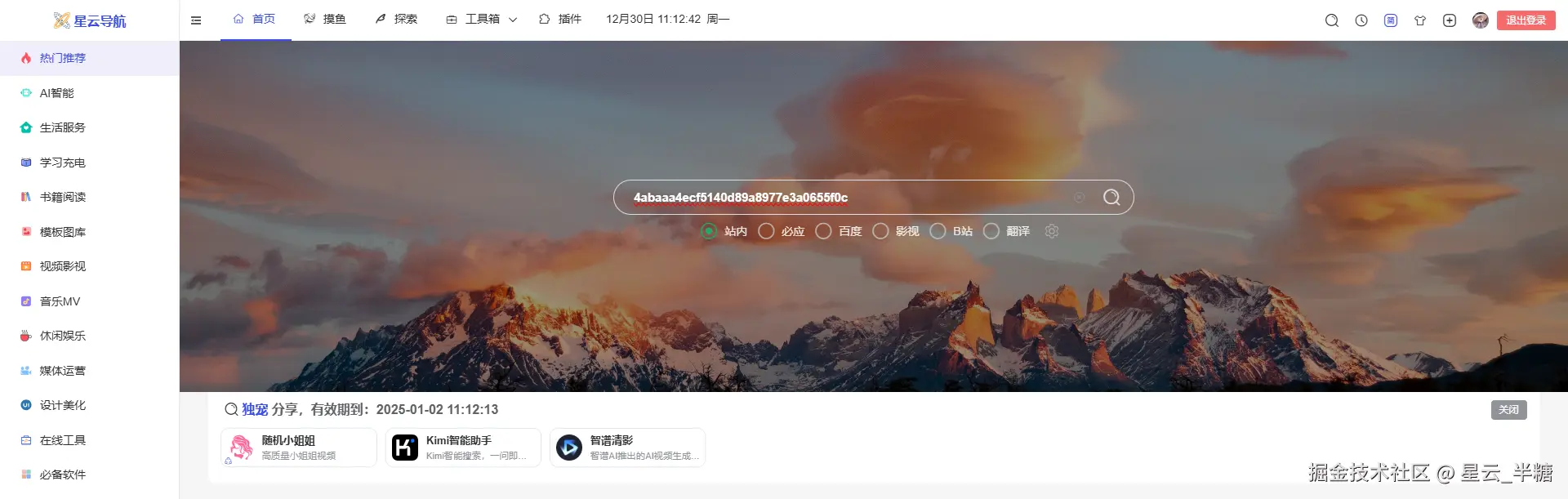
Task: Click the date and time display
Action: (x=667, y=20)
